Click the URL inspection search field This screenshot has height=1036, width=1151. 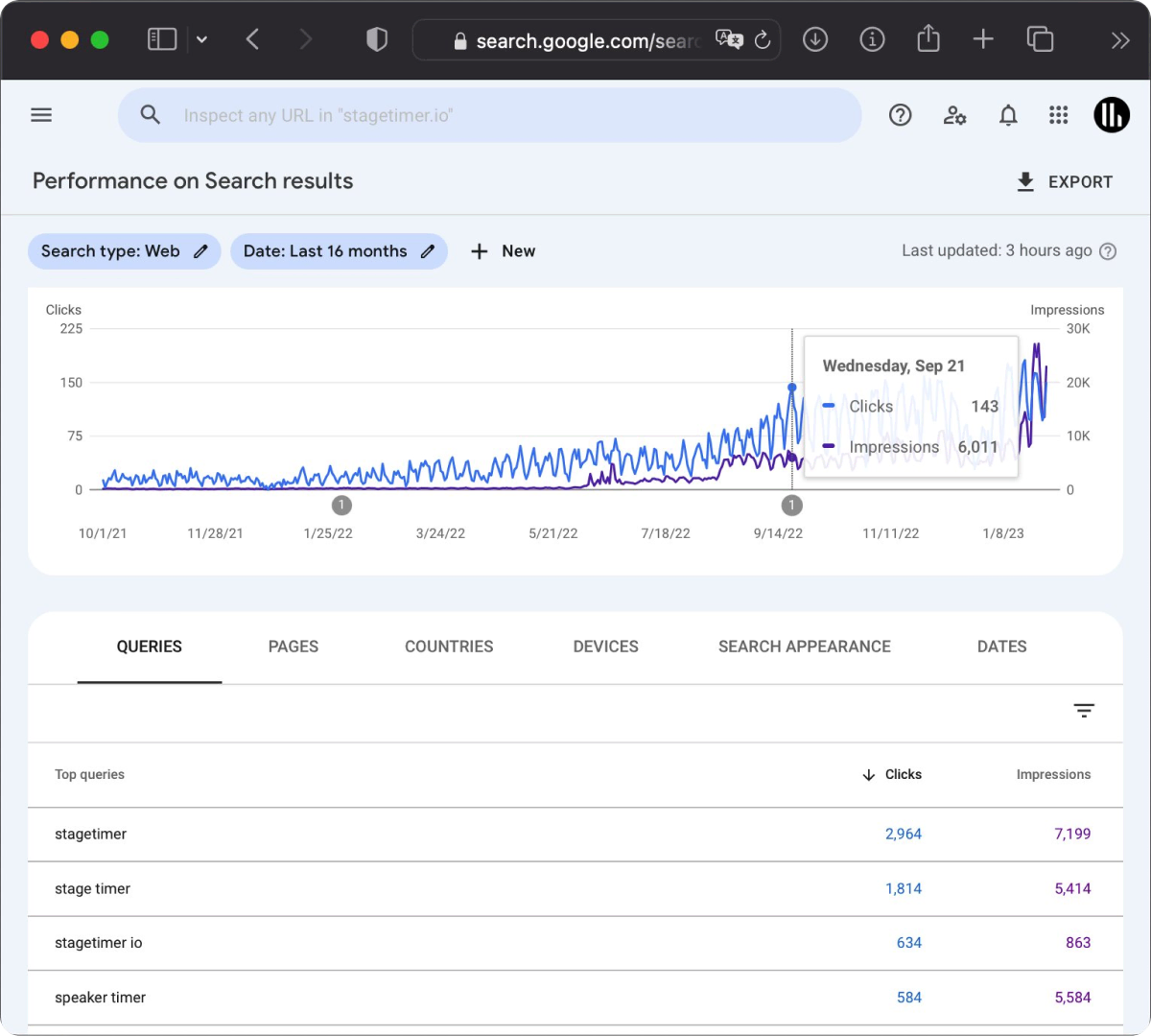point(489,115)
